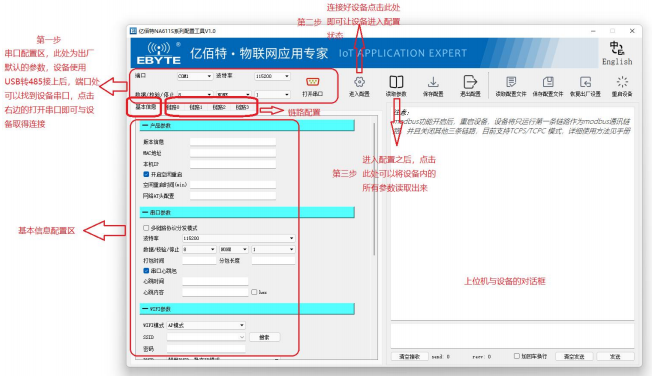Click the 'recv: 0' counter text
This screenshot has width=659, height=376.
[x=482, y=357]
